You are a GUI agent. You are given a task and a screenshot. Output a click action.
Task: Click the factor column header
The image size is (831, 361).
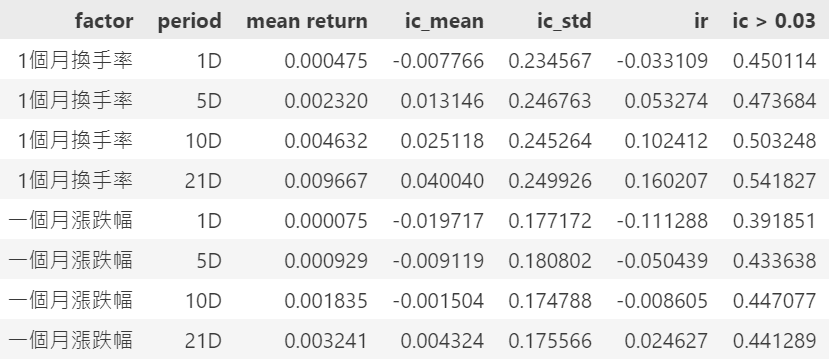[104, 21]
